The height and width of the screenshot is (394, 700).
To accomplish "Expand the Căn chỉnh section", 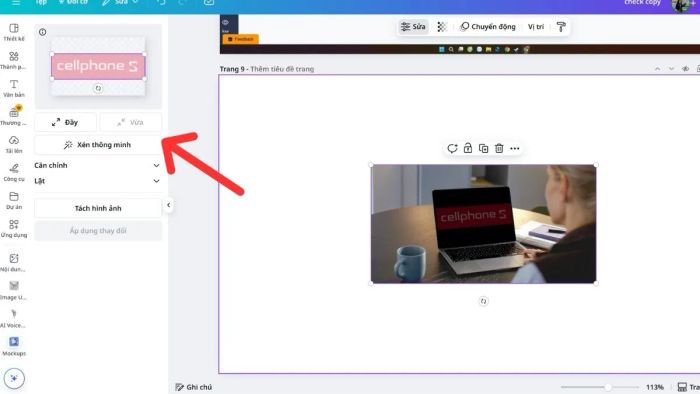I will point(97,165).
